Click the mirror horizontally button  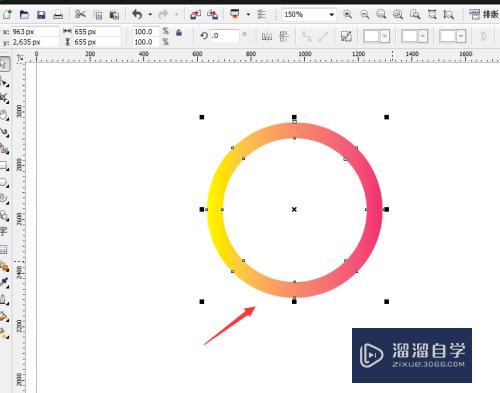coord(267,36)
